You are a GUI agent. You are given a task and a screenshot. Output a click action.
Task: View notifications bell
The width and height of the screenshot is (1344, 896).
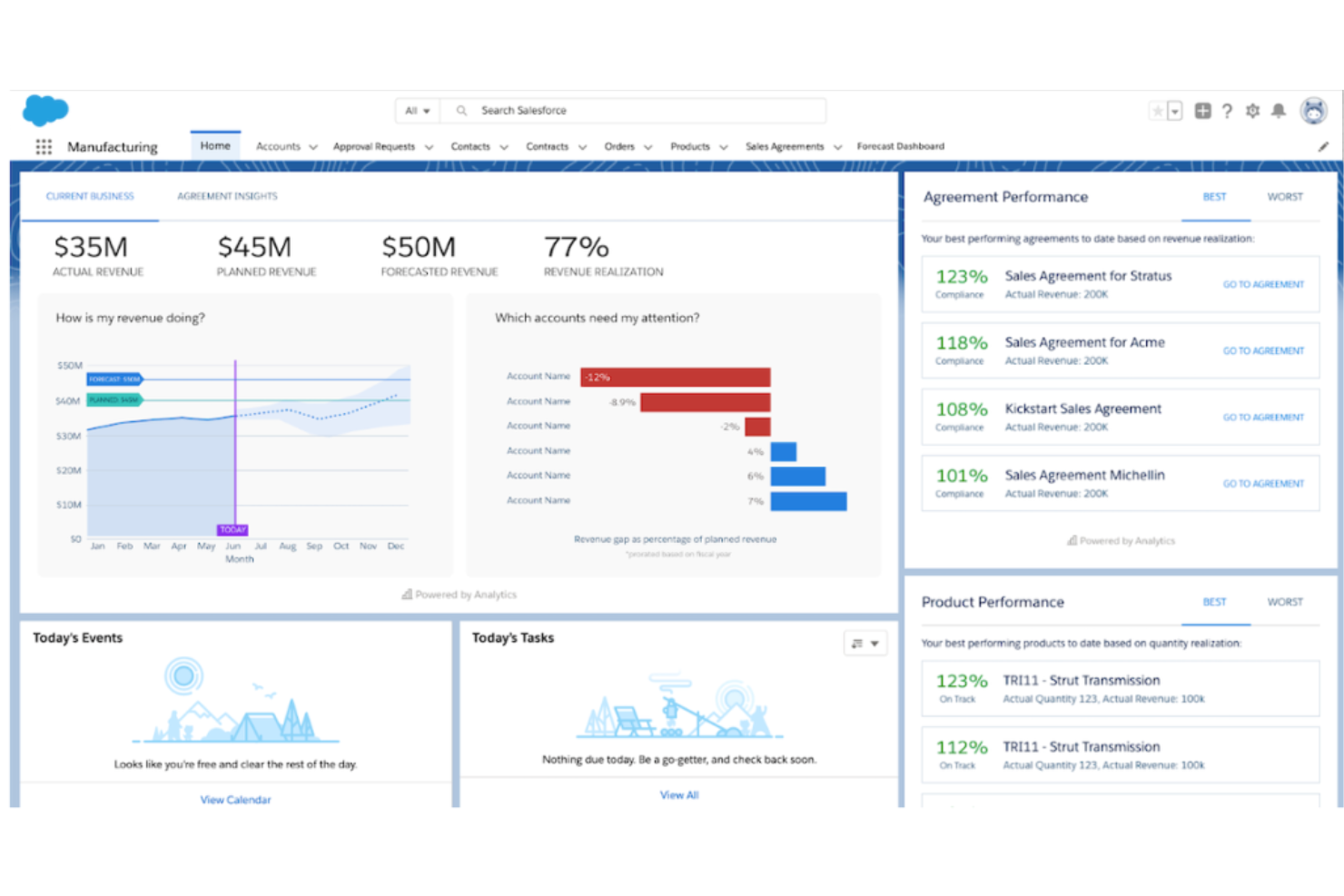point(1279,111)
